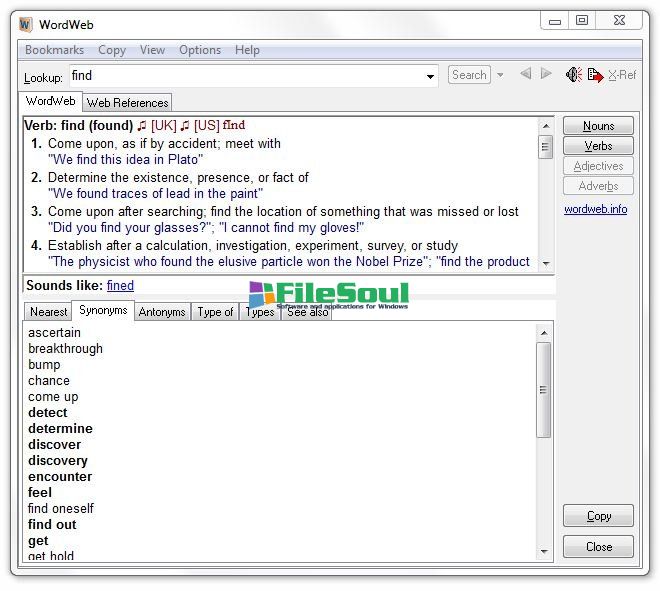Switch to the Nearest tab
The height and width of the screenshot is (591, 660).
(x=48, y=312)
